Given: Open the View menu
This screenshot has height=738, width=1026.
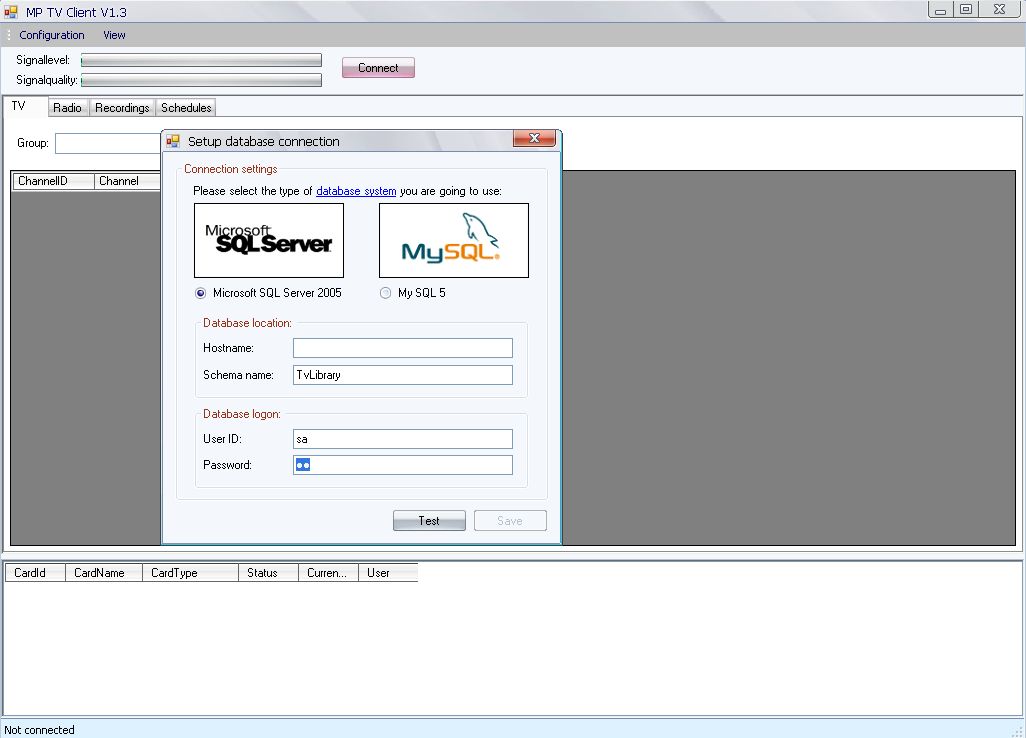Looking at the screenshot, I should click(x=114, y=35).
